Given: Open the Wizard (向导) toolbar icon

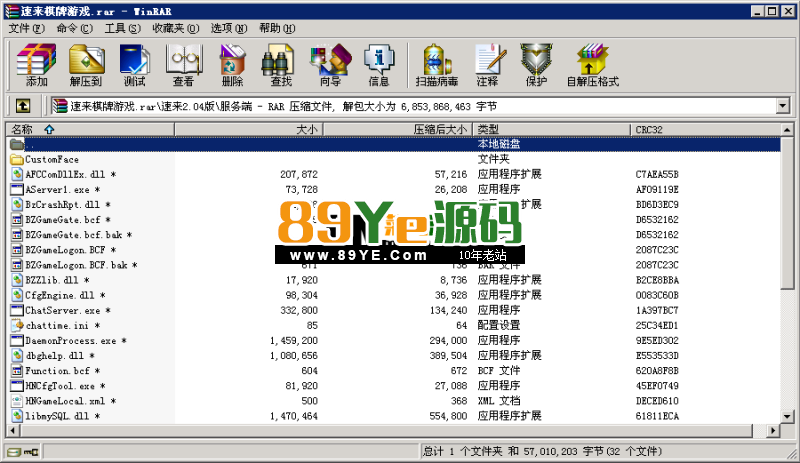Looking at the screenshot, I should (x=330, y=65).
